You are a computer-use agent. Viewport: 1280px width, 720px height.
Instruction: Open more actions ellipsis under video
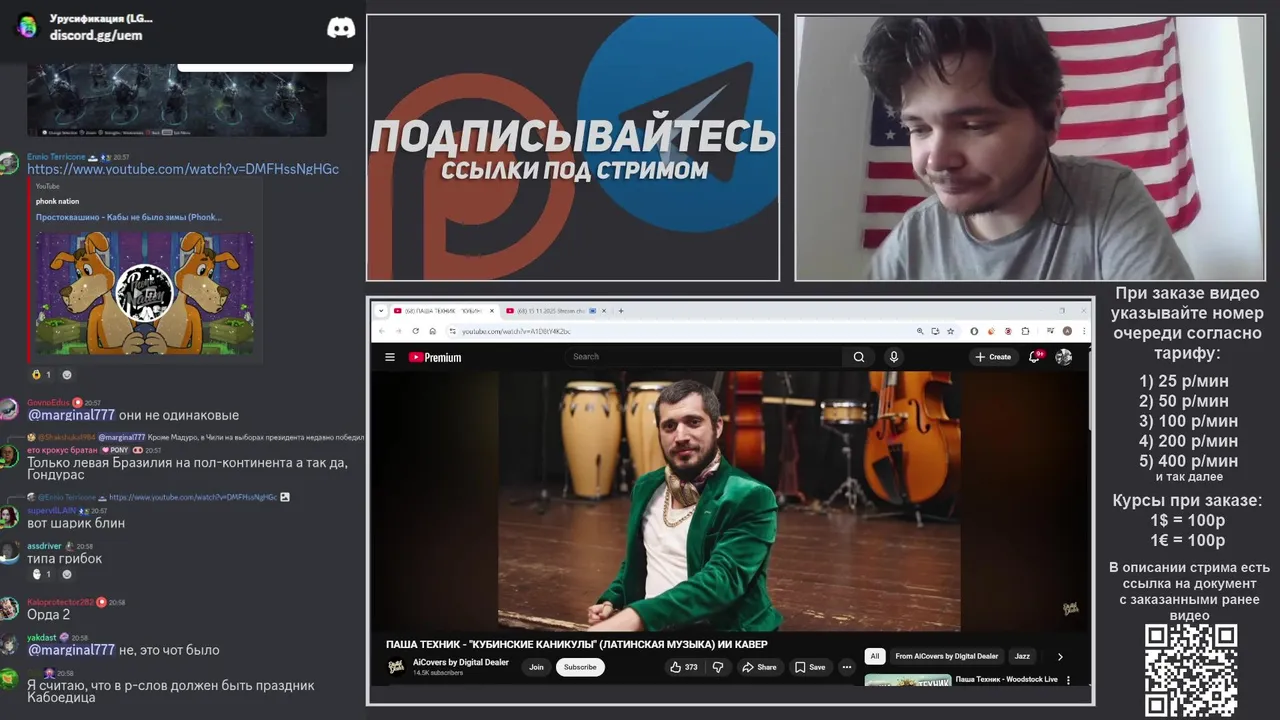click(x=846, y=667)
